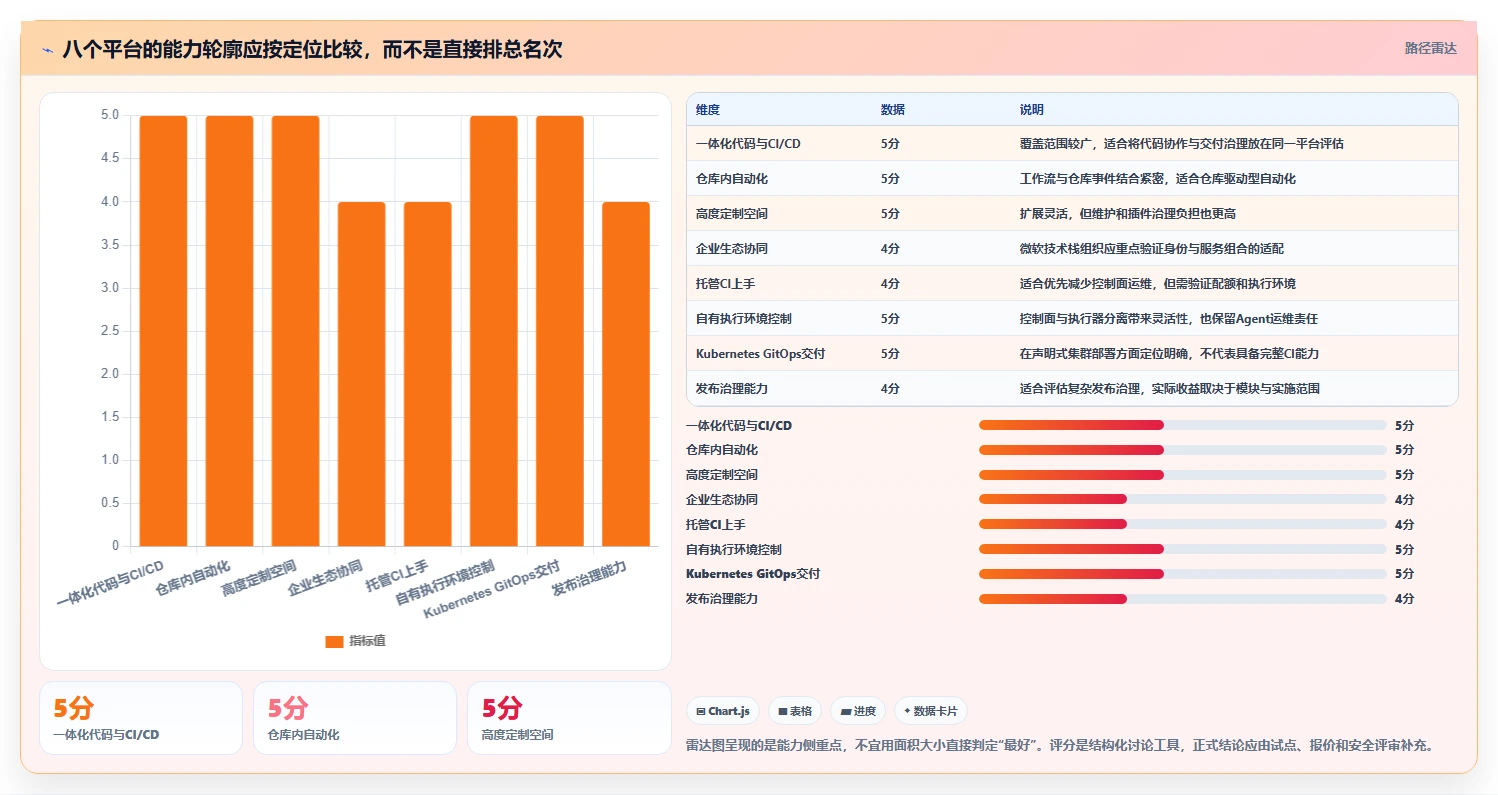Image resolution: width=1498 pixels, height=795 pixels.
Task: Click description 扩展灵活，但维护和插件治理负担也更高
Action: pyautogui.click(x=1129, y=213)
